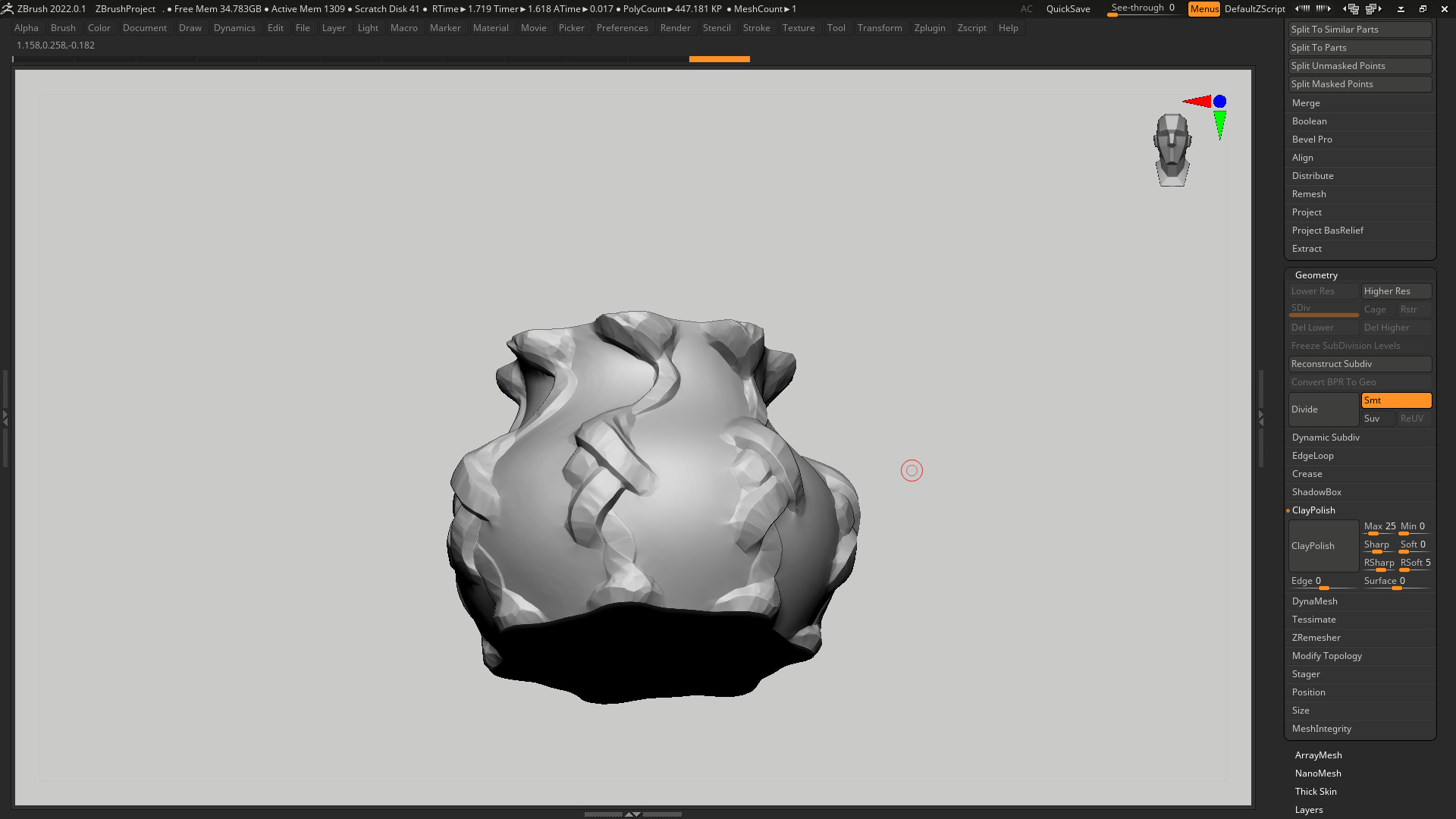Image resolution: width=1456 pixels, height=819 pixels.
Task: Click the blue Z-axis dot
Action: 1219,101
